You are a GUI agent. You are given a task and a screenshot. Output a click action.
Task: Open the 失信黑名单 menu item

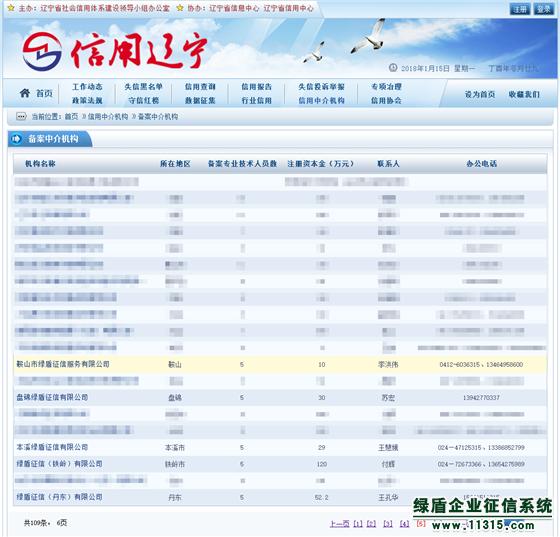144,86
